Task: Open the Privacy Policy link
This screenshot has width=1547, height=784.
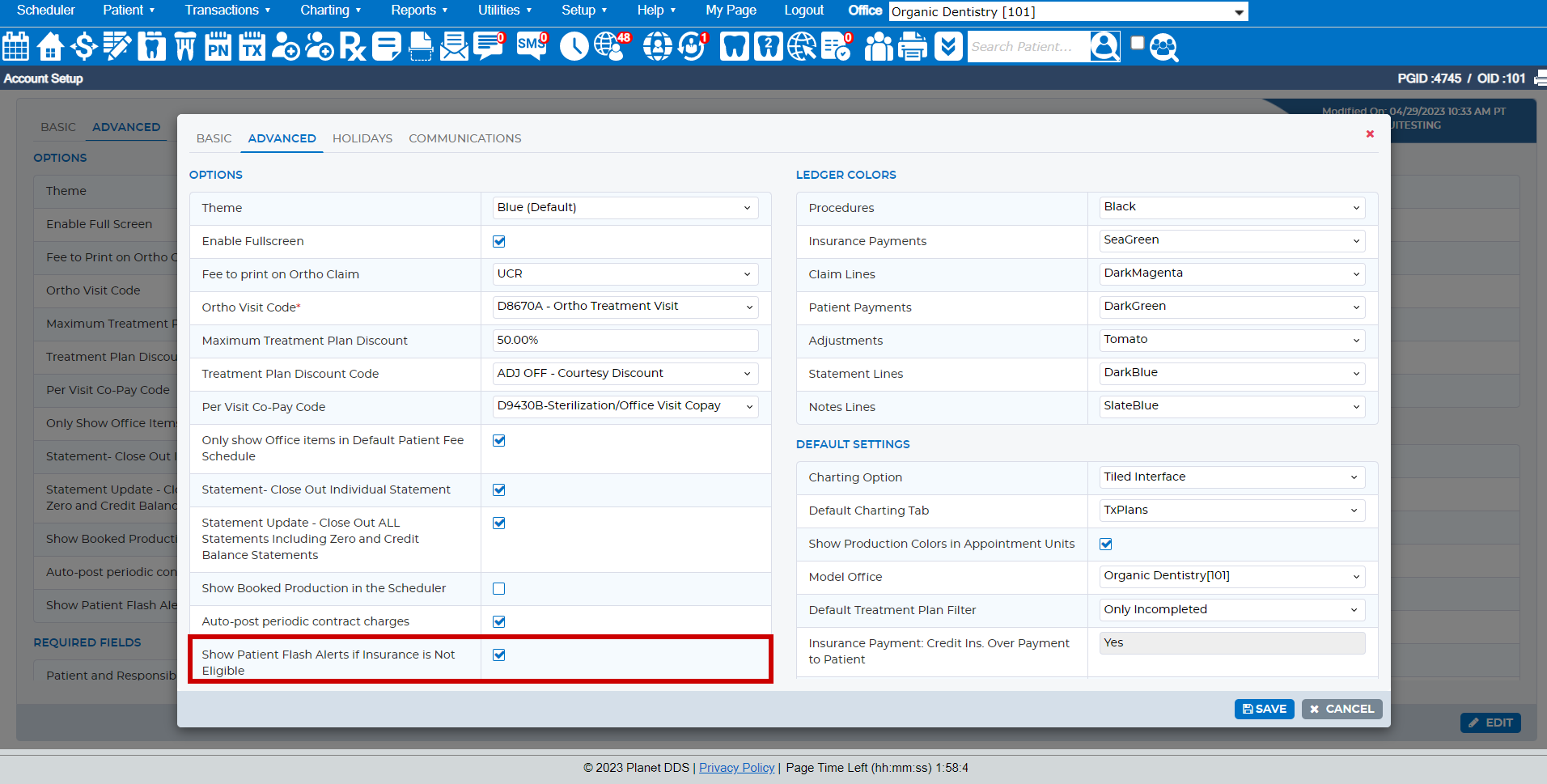Action: pyautogui.click(x=736, y=768)
